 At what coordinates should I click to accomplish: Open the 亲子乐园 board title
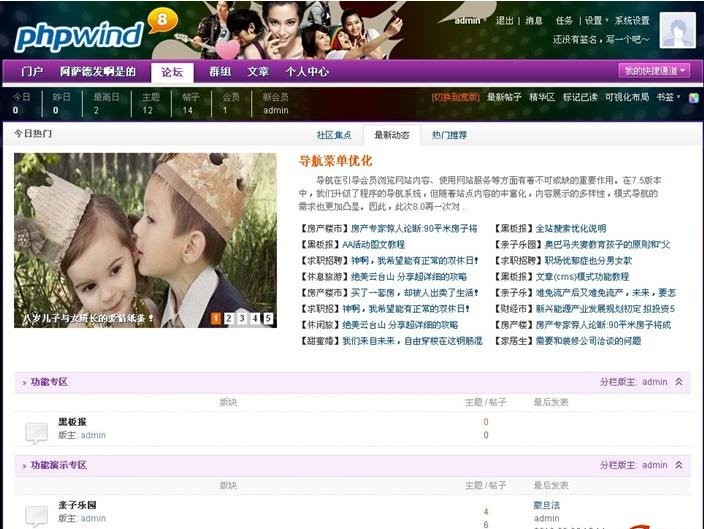(77, 505)
